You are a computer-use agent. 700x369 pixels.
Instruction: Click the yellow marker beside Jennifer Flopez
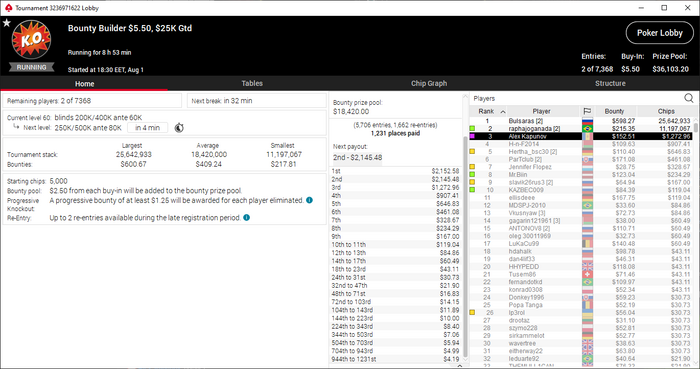point(472,167)
